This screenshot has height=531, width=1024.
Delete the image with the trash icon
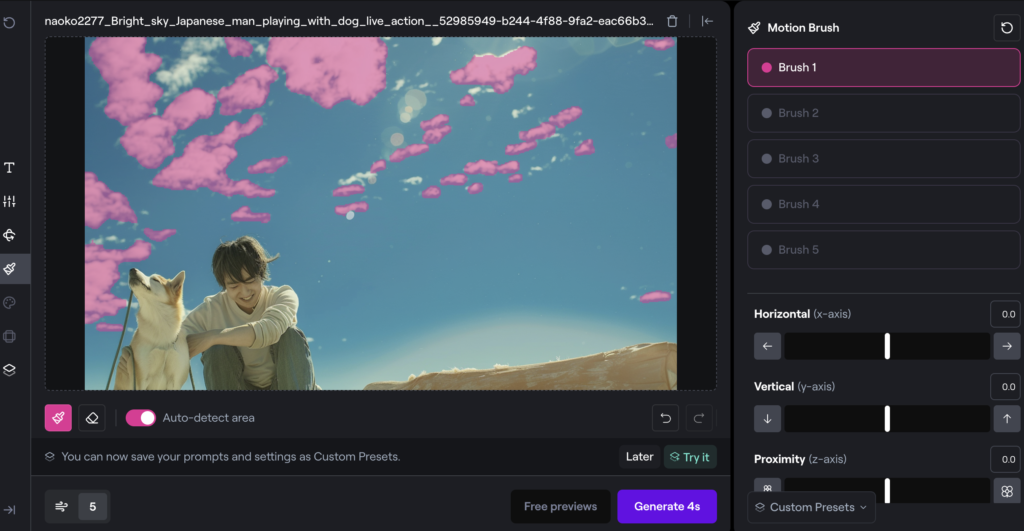(673, 21)
